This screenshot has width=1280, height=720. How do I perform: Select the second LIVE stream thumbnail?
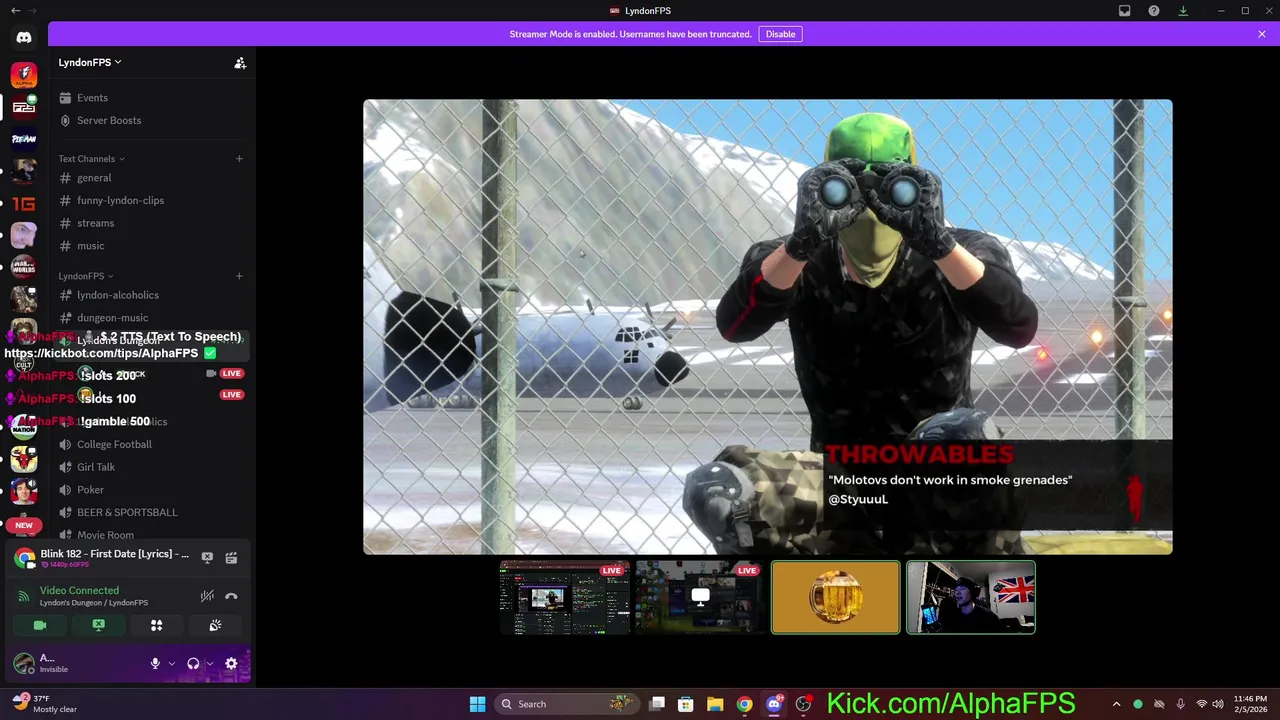[x=700, y=598]
